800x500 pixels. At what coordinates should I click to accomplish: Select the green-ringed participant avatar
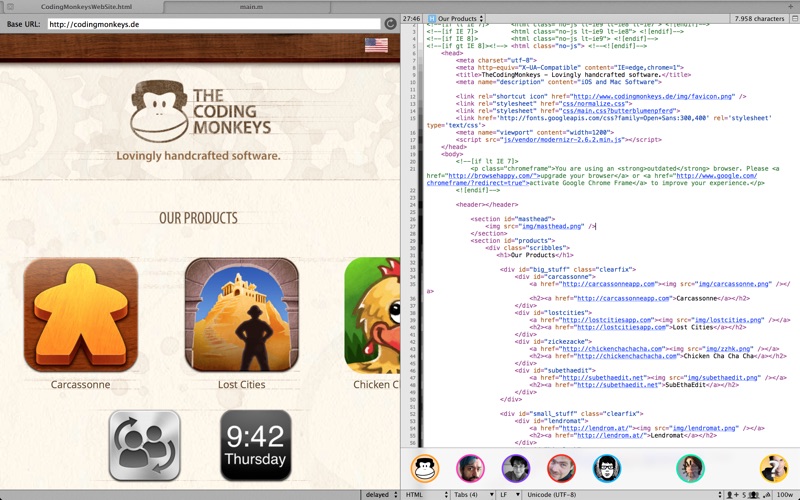click(690, 468)
